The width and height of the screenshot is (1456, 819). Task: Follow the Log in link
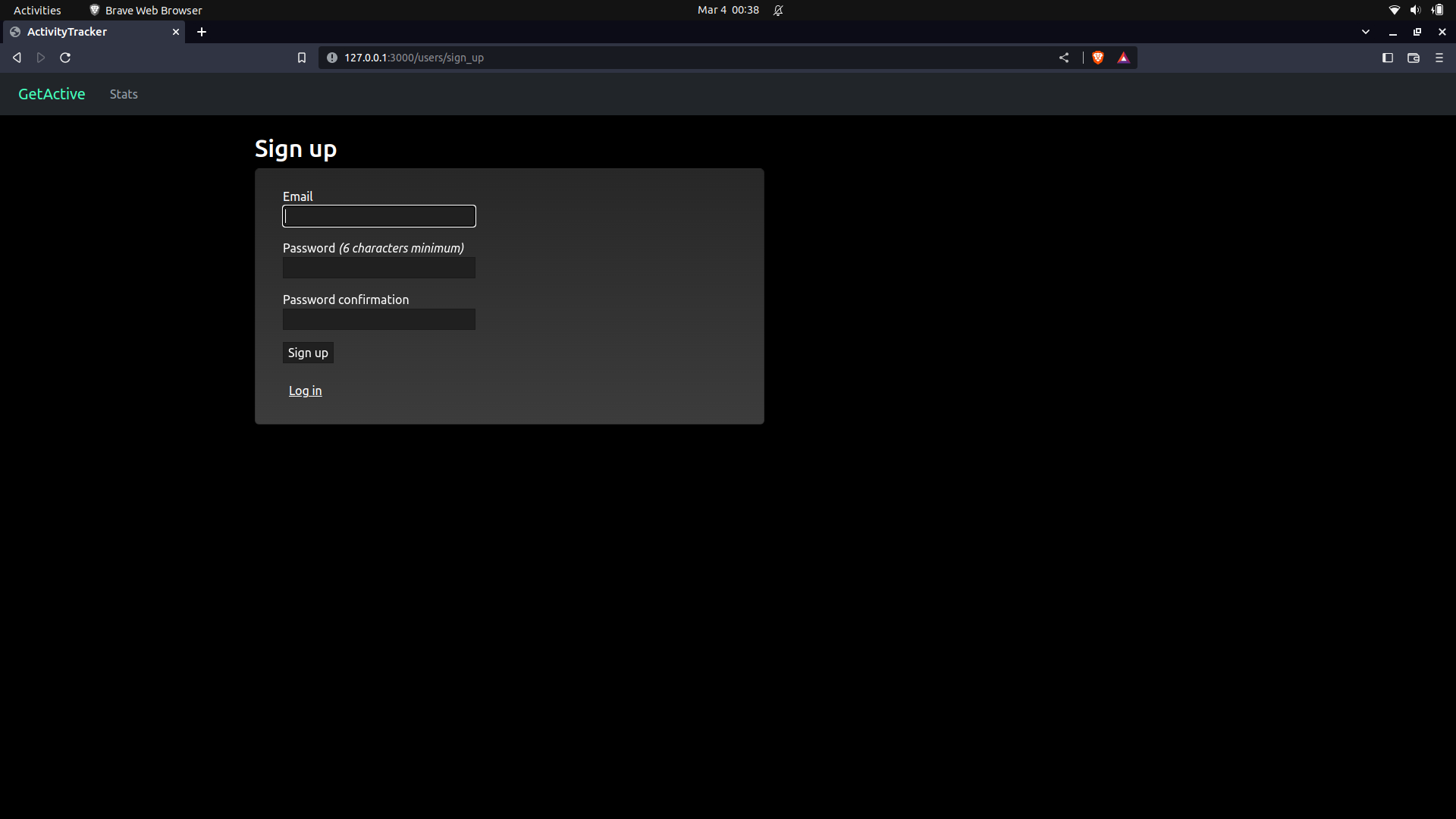coord(304,390)
